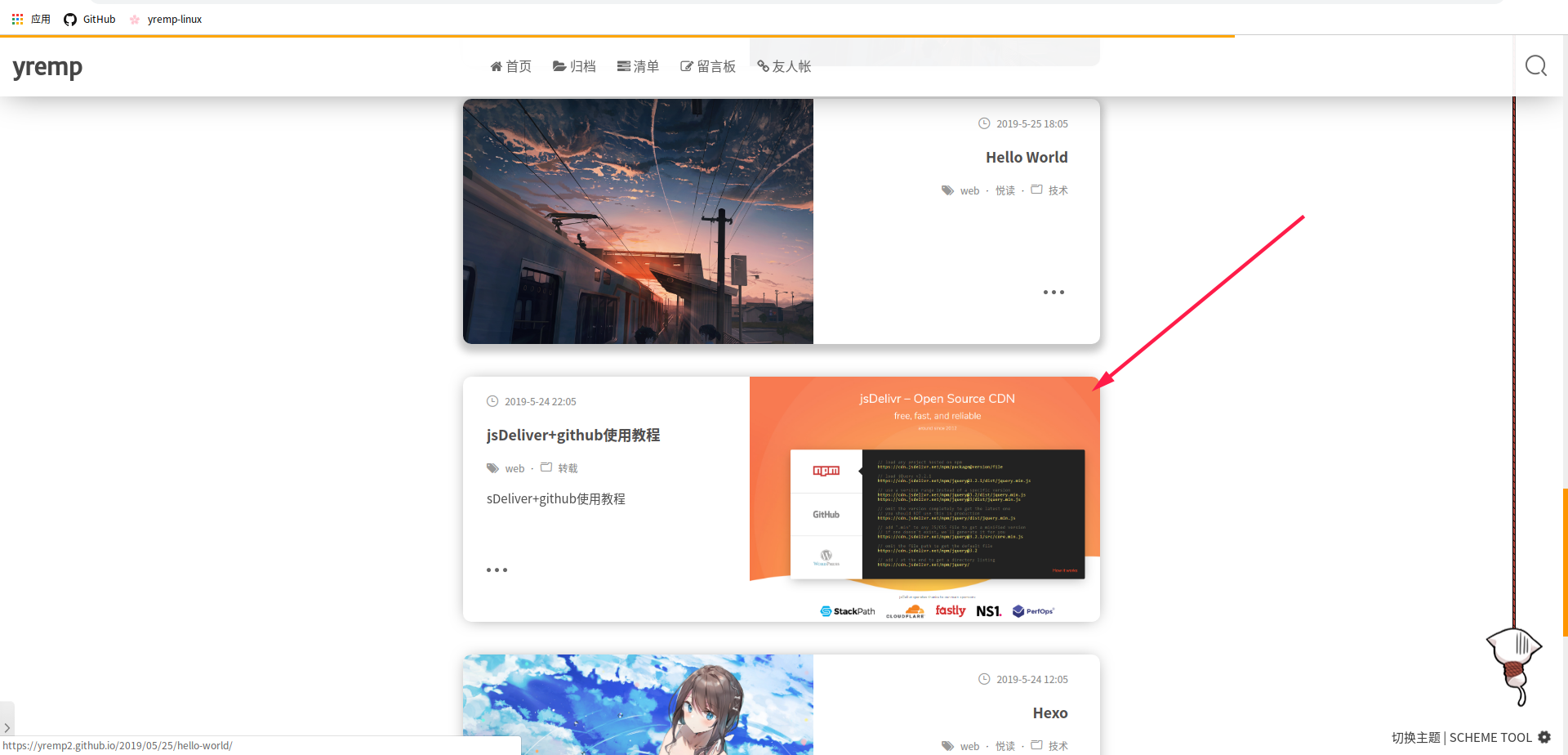
Task: Click the tag icon on Hello World post
Action: pyautogui.click(x=947, y=190)
